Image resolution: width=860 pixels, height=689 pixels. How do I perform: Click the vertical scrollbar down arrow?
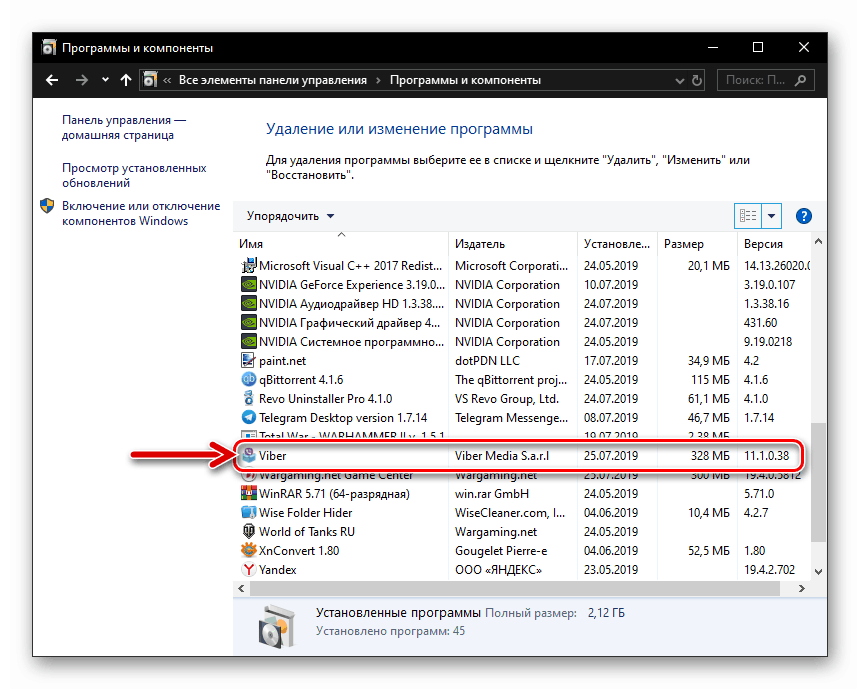click(818, 572)
